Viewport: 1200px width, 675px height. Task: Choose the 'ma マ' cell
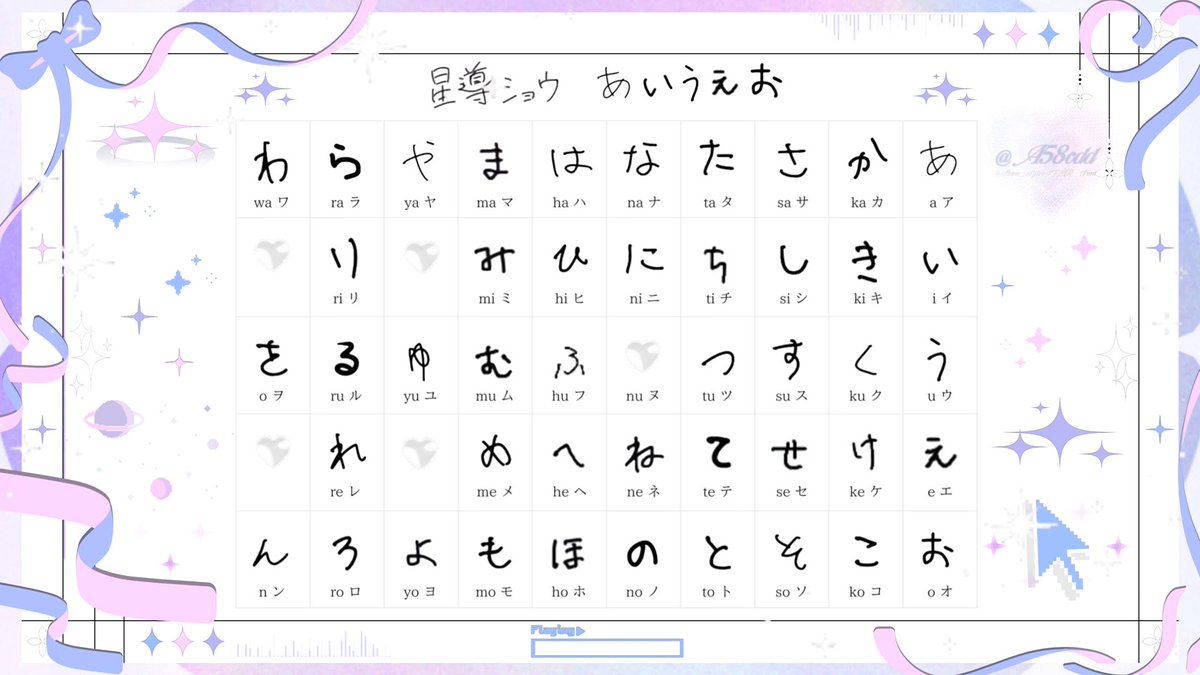coord(495,169)
